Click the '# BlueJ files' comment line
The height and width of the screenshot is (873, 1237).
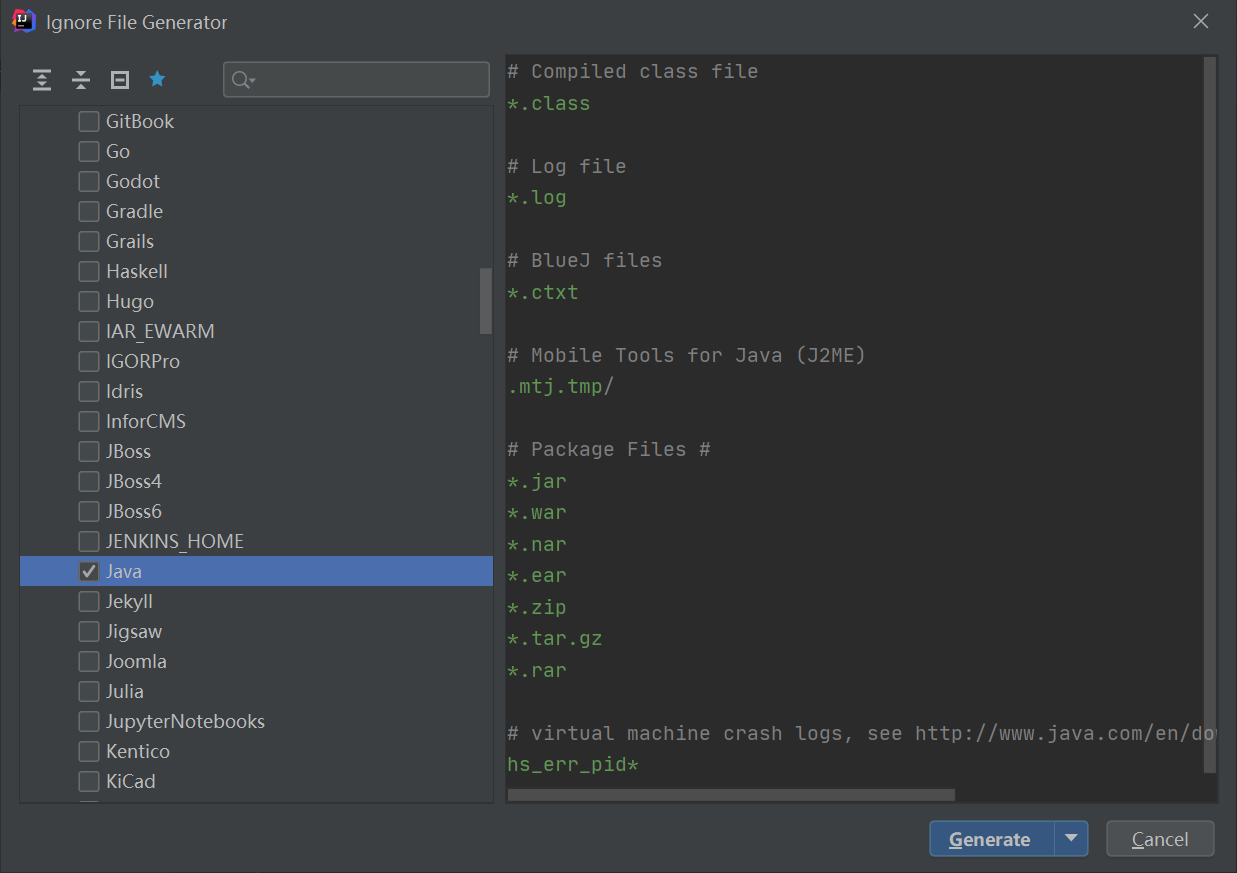(585, 260)
